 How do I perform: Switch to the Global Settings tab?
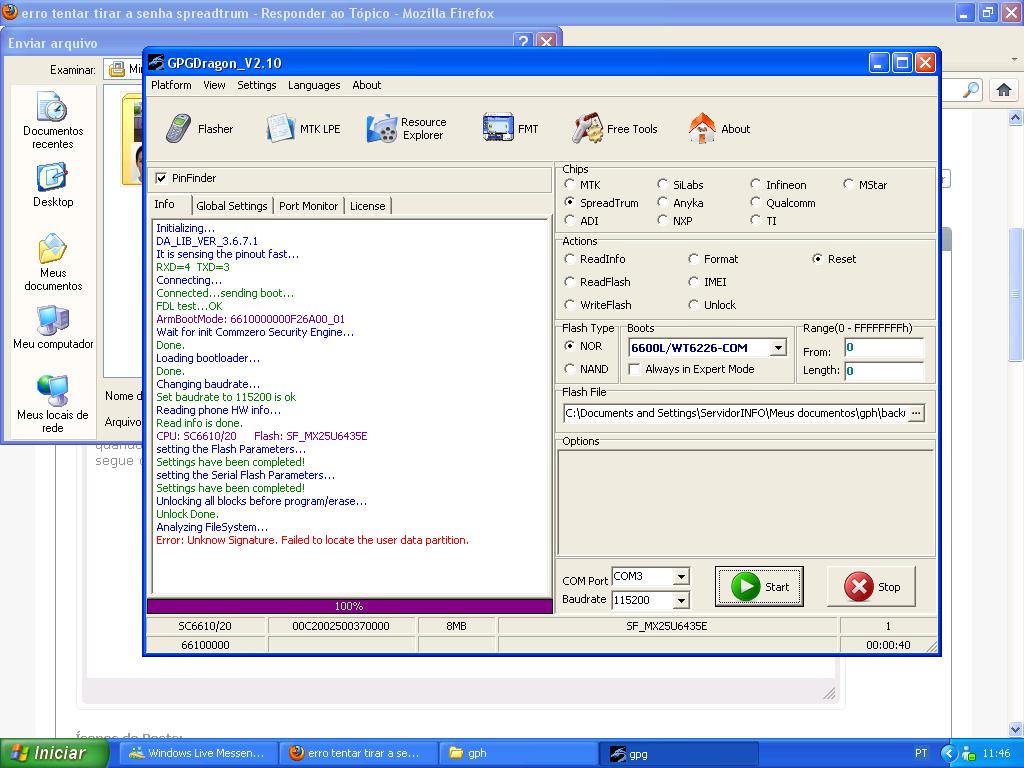pos(232,206)
